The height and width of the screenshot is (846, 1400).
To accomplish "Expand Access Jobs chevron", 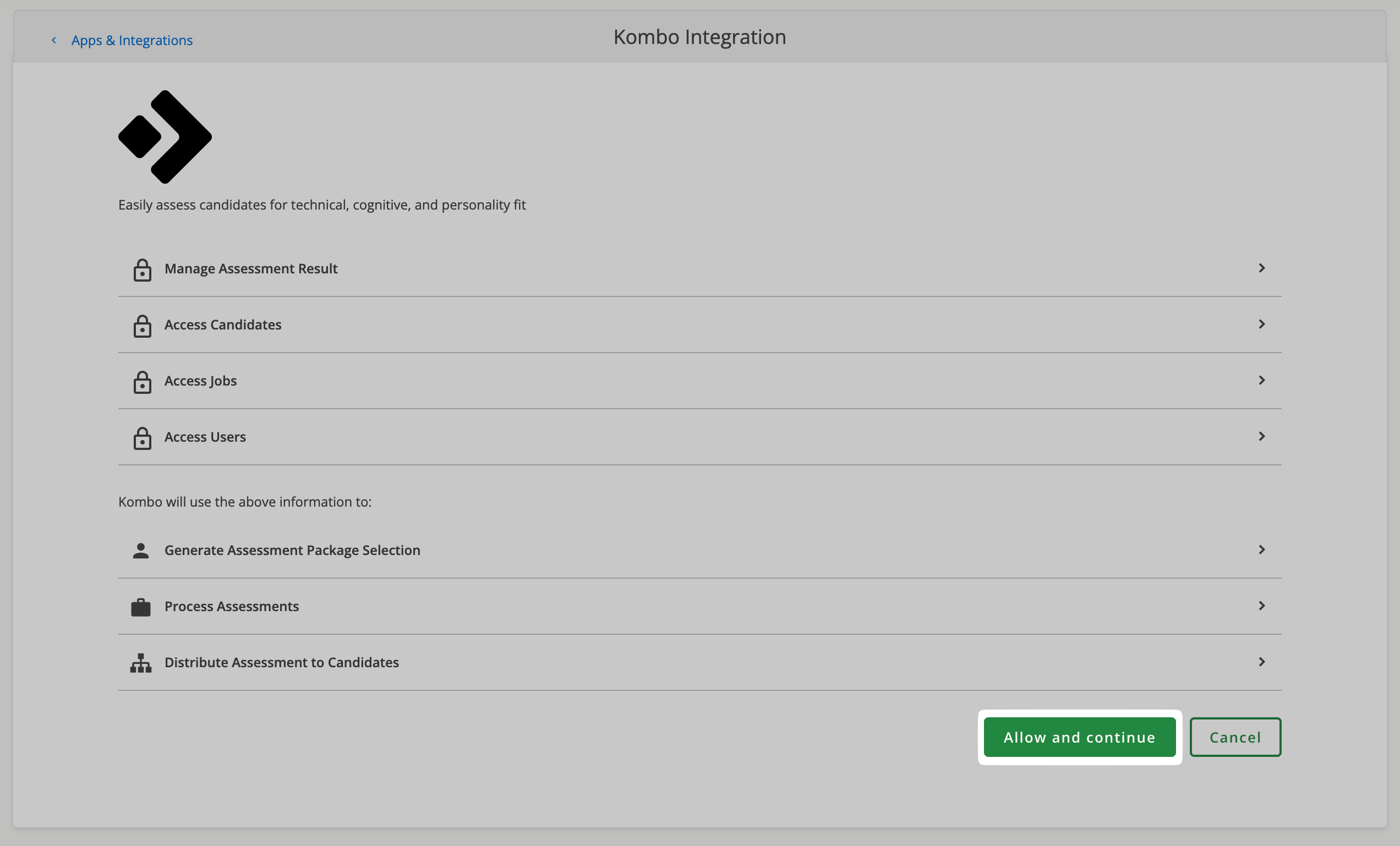I will point(1261,381).
